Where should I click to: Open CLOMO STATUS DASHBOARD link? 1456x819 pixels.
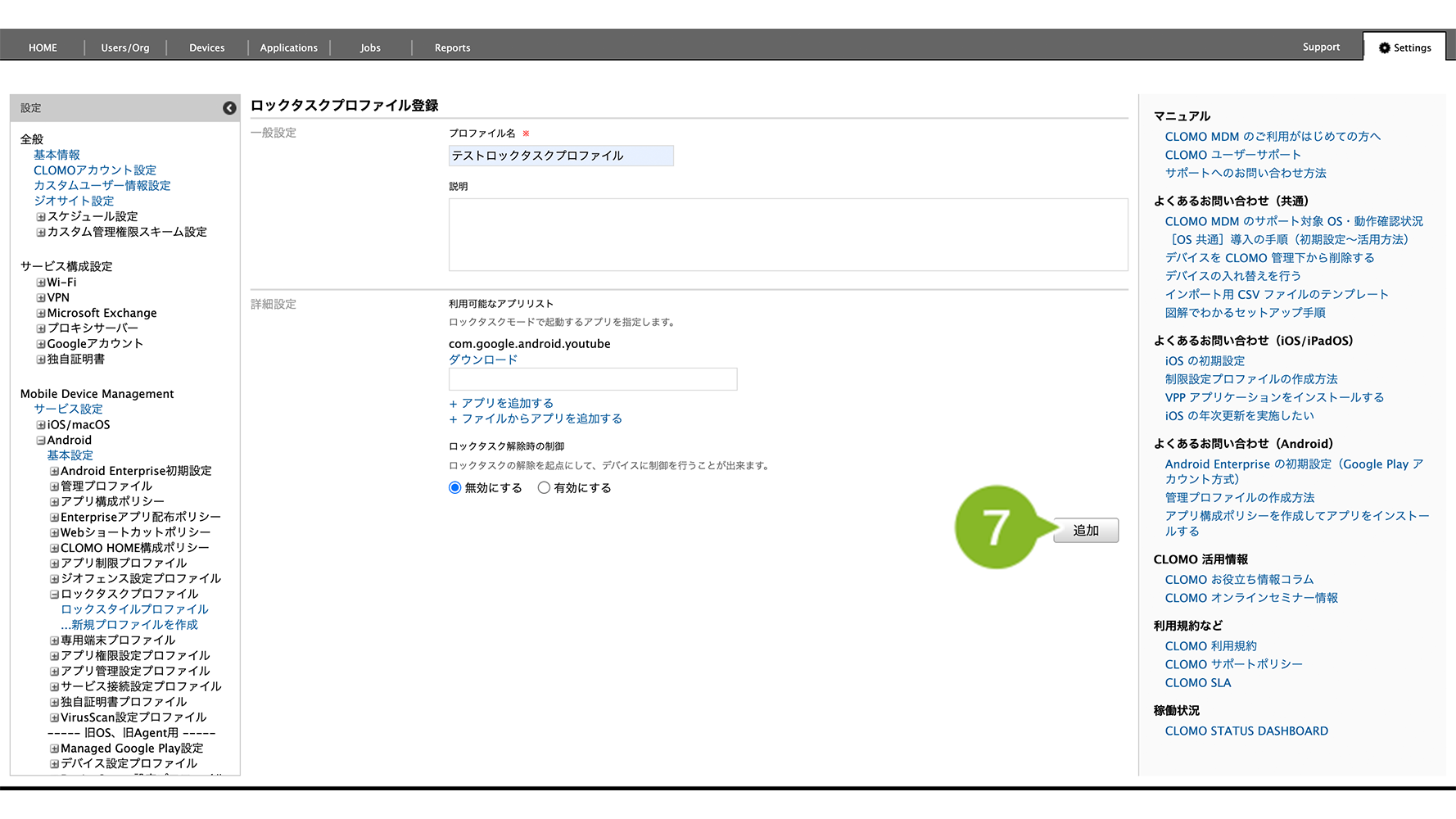pyautogui.click(x=1246, y=731)
